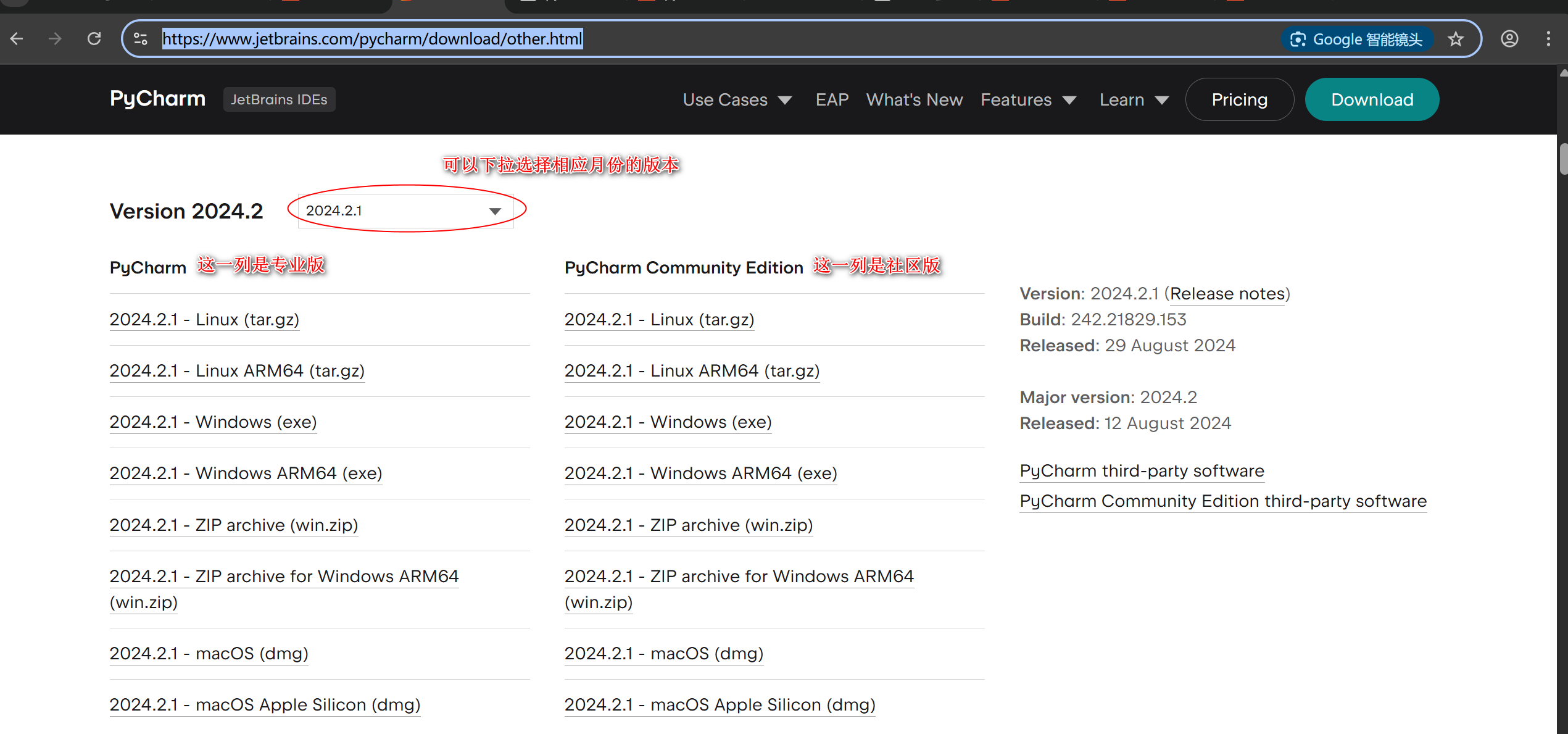Open the 2024.2.1 version dropdown
Viewport: 1568px width, 734px height.
click(405, 211)
